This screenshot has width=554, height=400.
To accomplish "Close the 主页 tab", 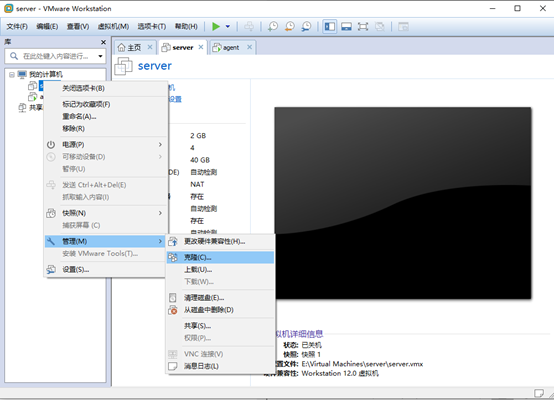I will (x=150, y=47).
